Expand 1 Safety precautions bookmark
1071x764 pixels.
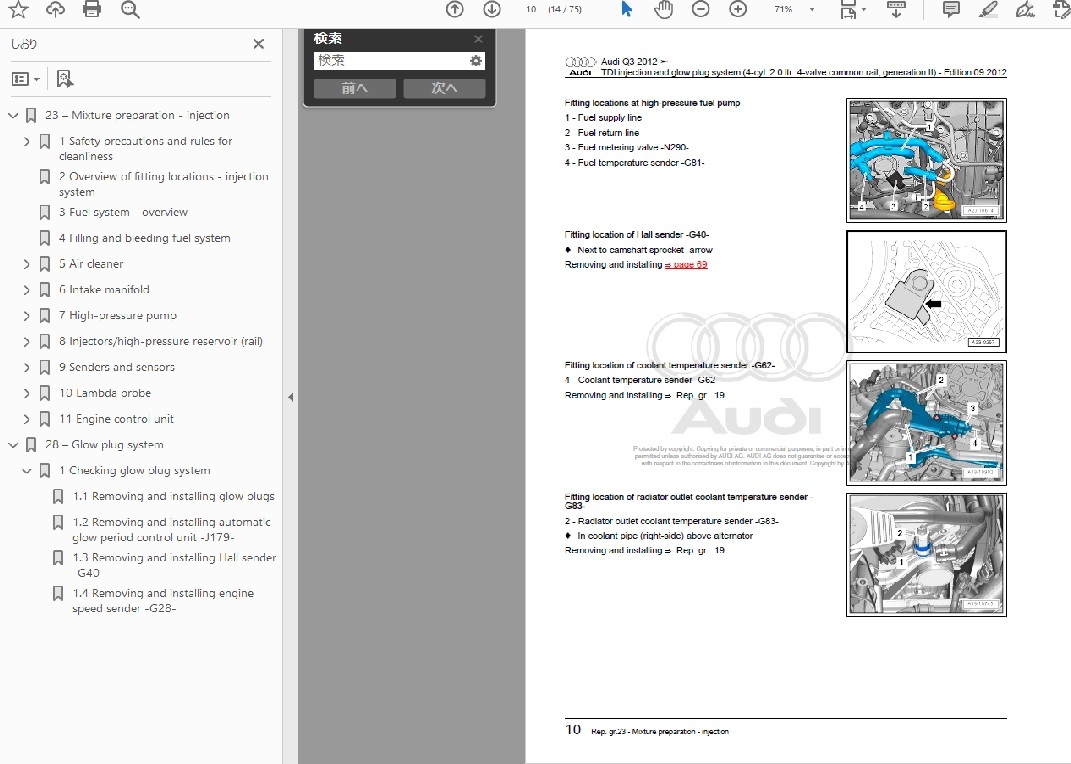[x=27, y=141]
